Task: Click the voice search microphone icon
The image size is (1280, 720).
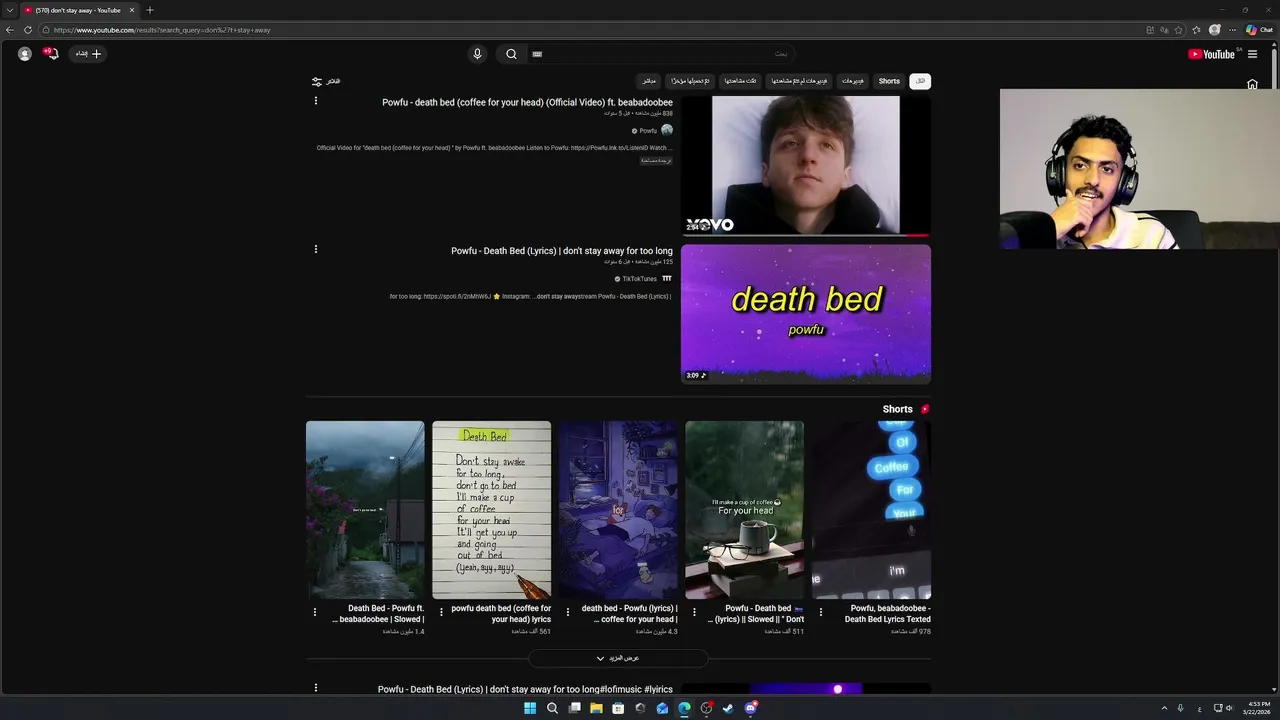Action: 477,54
